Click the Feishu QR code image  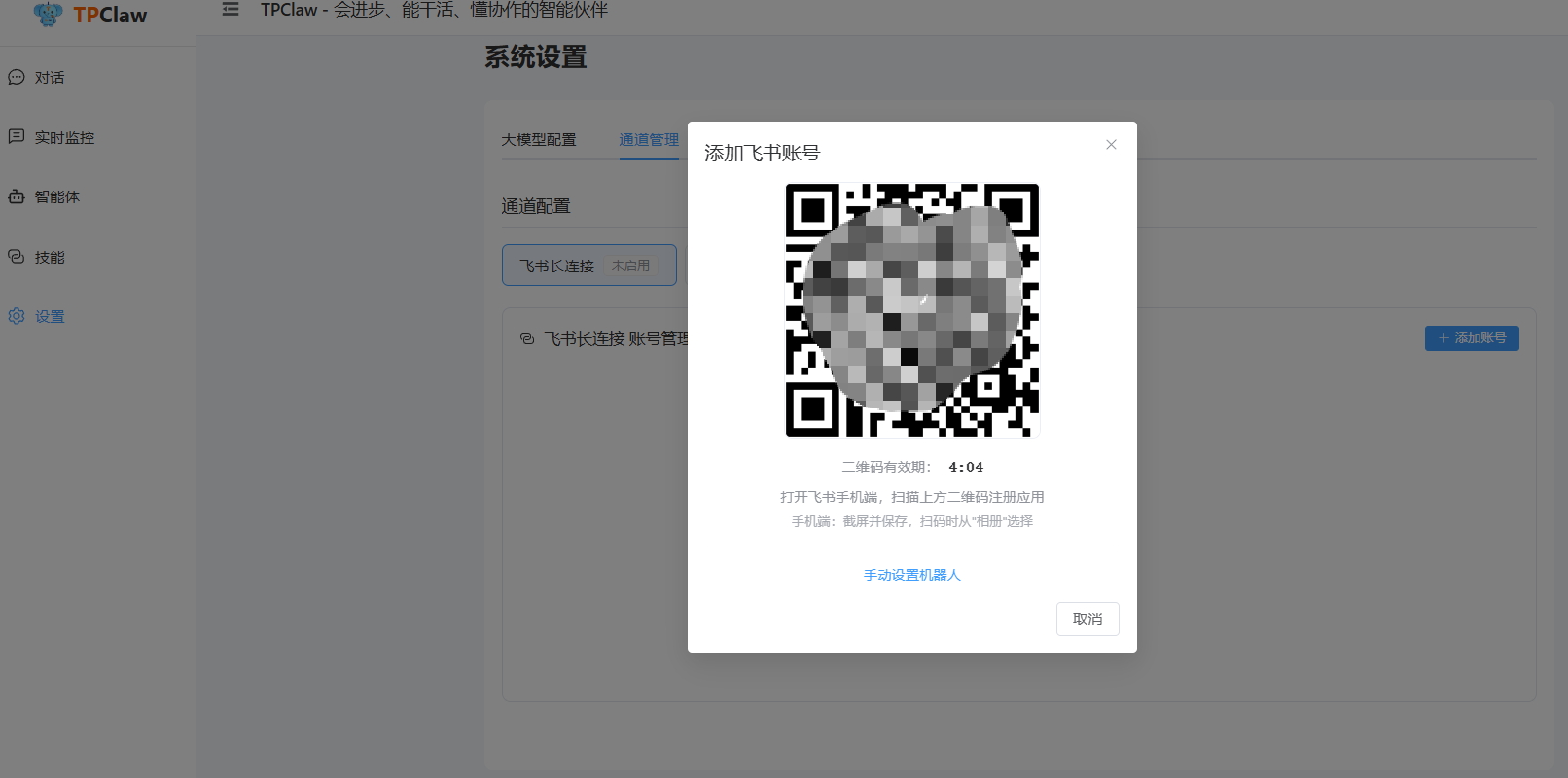pyautogui.click(x=912, y=310)
